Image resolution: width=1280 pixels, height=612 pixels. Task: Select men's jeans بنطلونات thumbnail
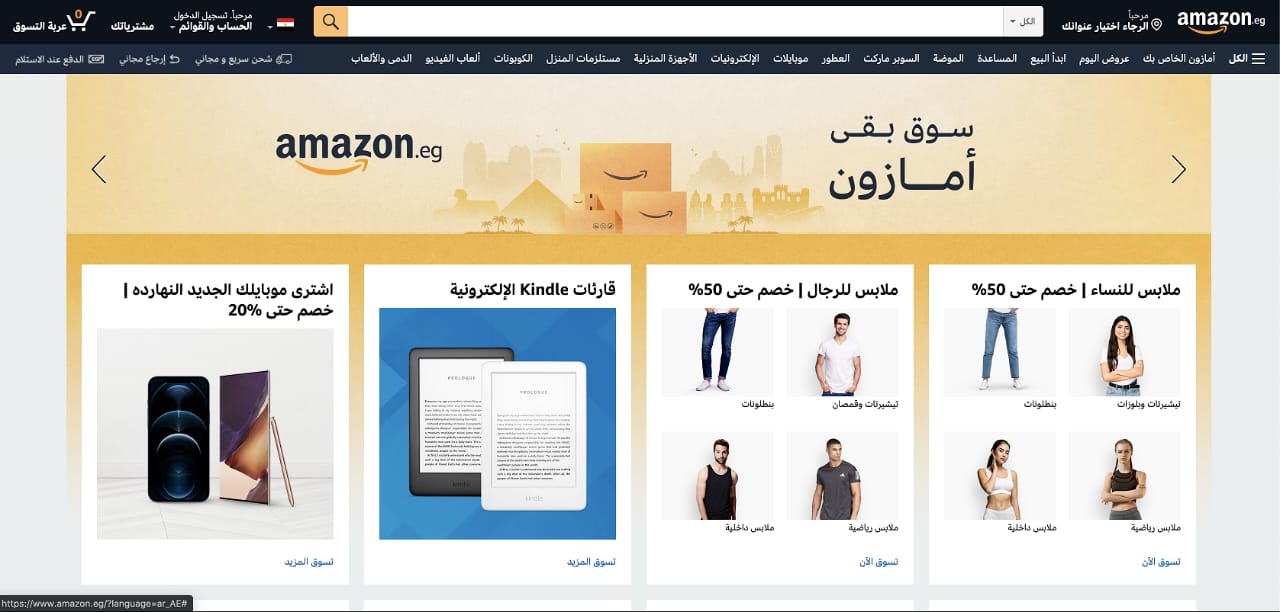pos(718,351)
